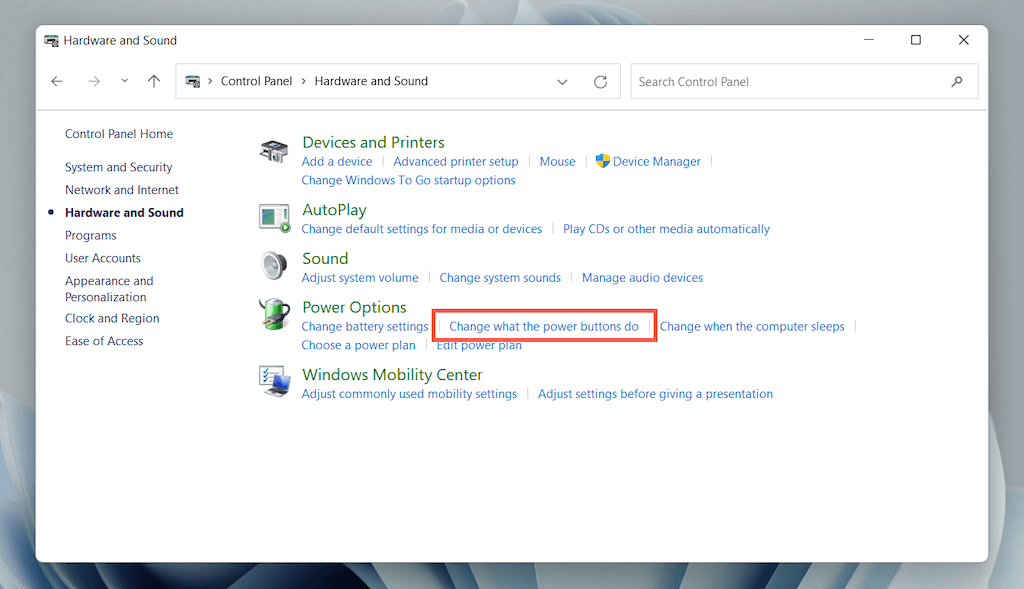
Task: Open Device Manager
Action: [x=656, y=161]
